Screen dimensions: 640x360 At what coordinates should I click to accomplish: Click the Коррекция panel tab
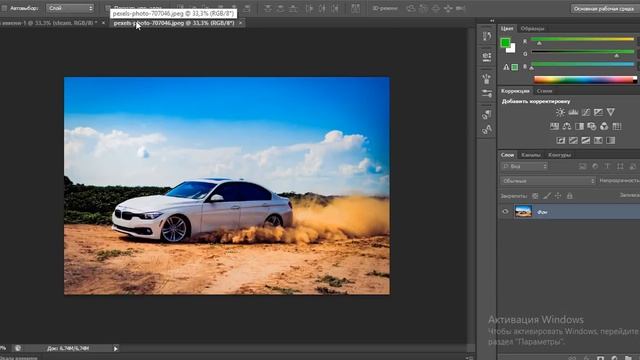515,91
